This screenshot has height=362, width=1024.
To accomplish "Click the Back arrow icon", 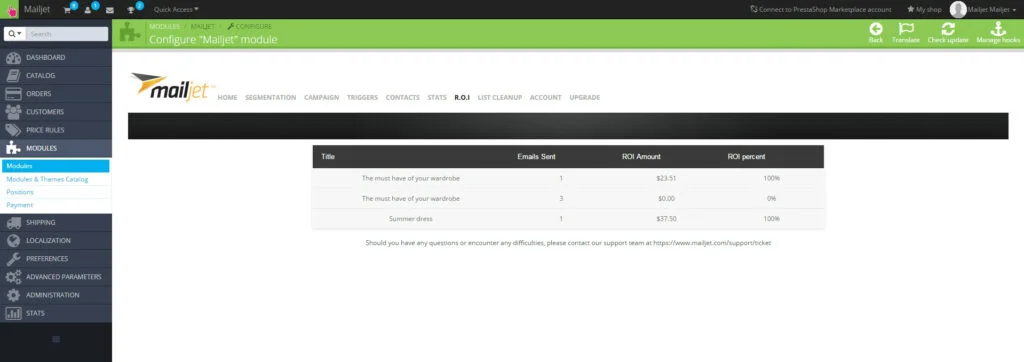I will (876, 29).
